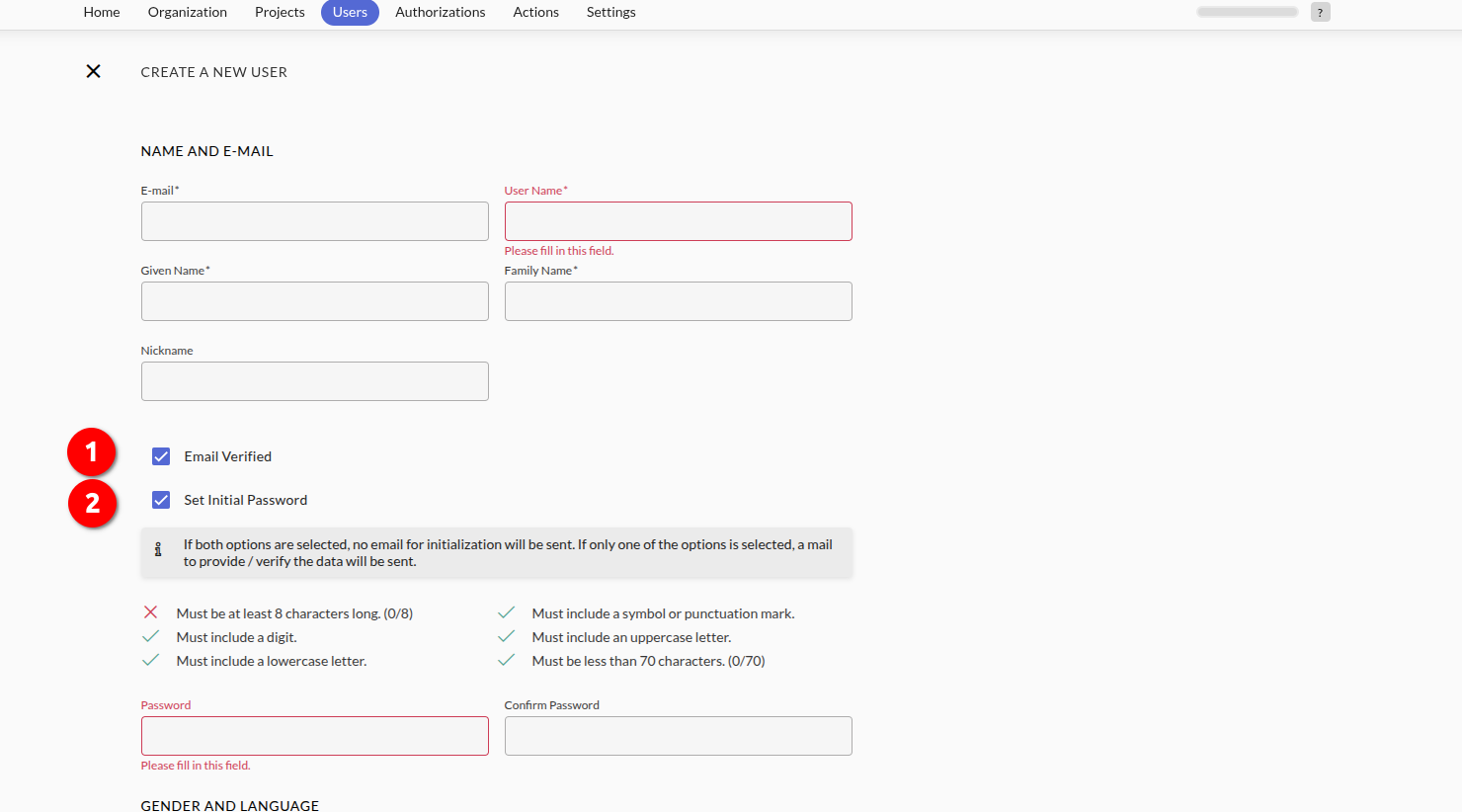1462x812 pixels.
Task: Focus the E-mail input field
Action: pos(315,221)
